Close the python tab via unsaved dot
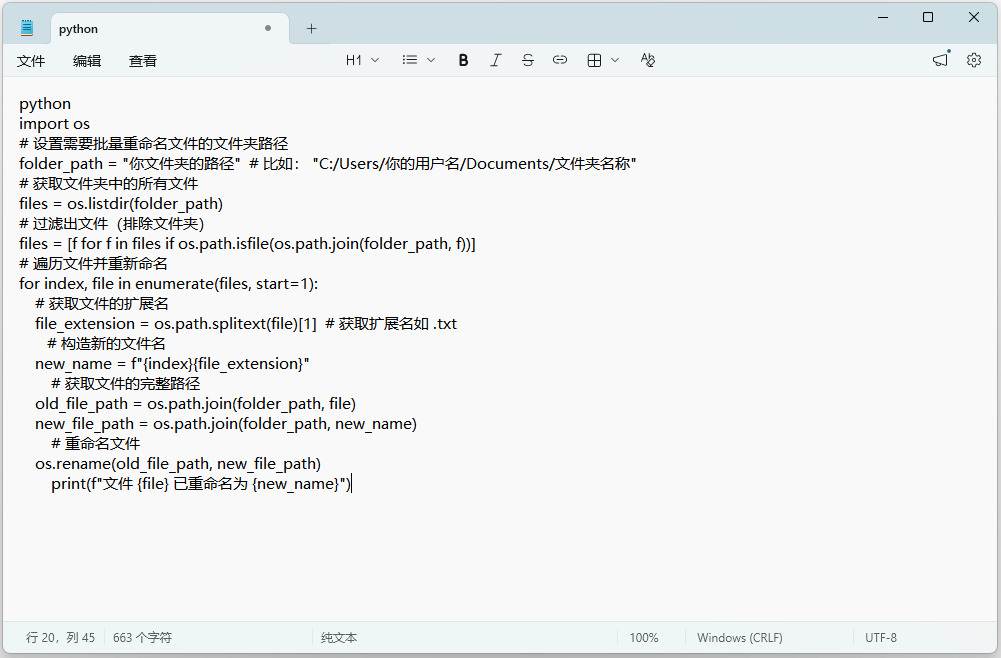This screenshot has height=658, width=1001. (x=268, y=28)
